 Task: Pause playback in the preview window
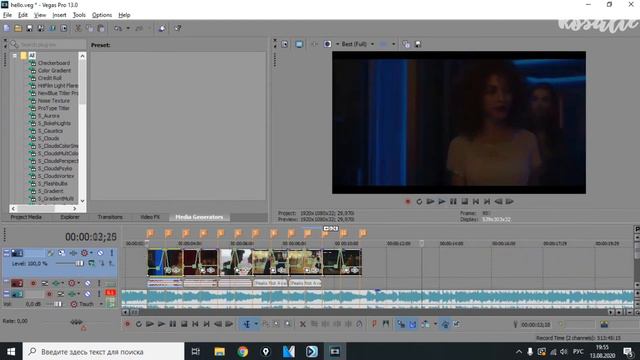tap(453, 202)
